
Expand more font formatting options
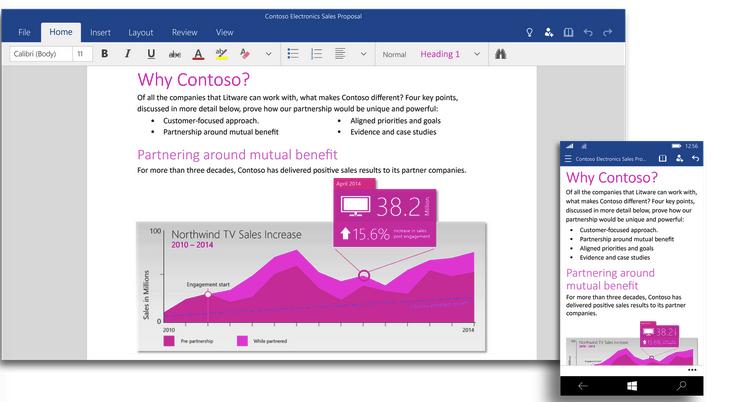coord(269,54)
